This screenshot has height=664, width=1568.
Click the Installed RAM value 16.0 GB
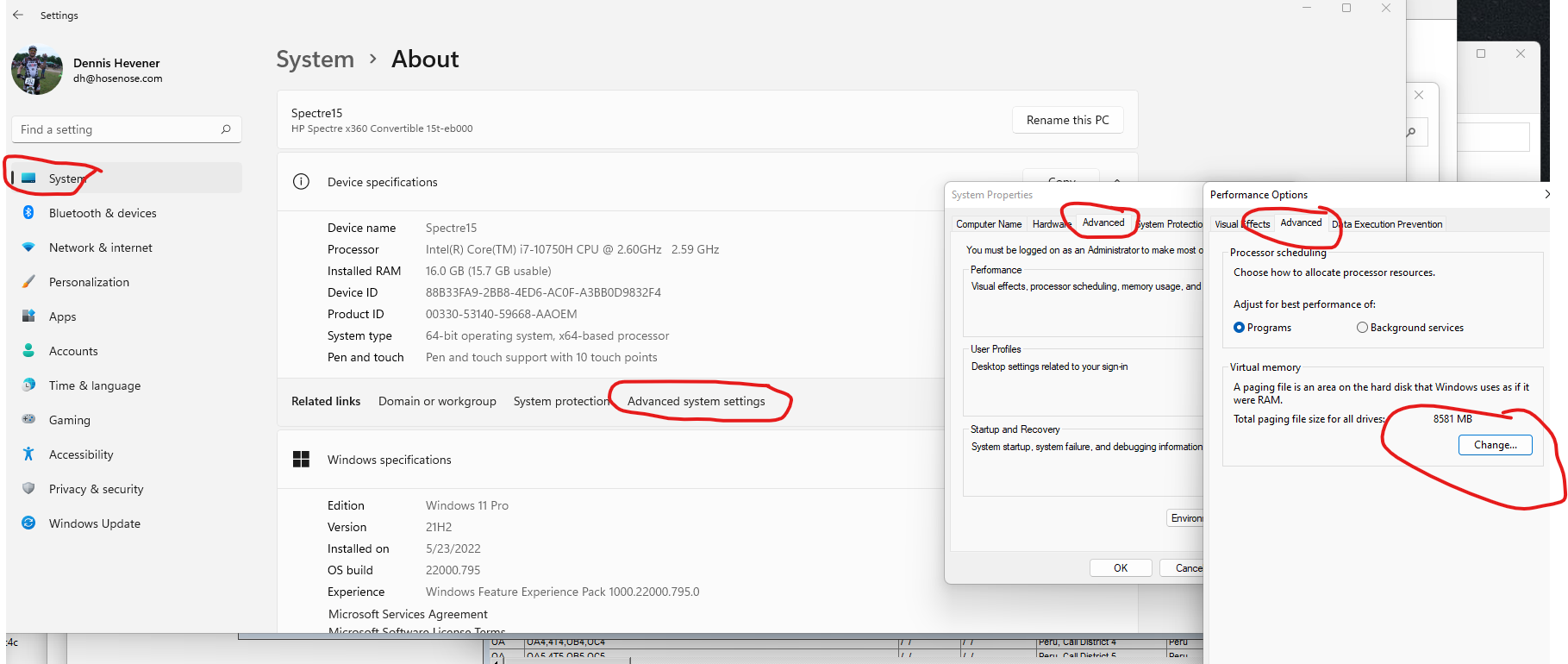[488, 271]
